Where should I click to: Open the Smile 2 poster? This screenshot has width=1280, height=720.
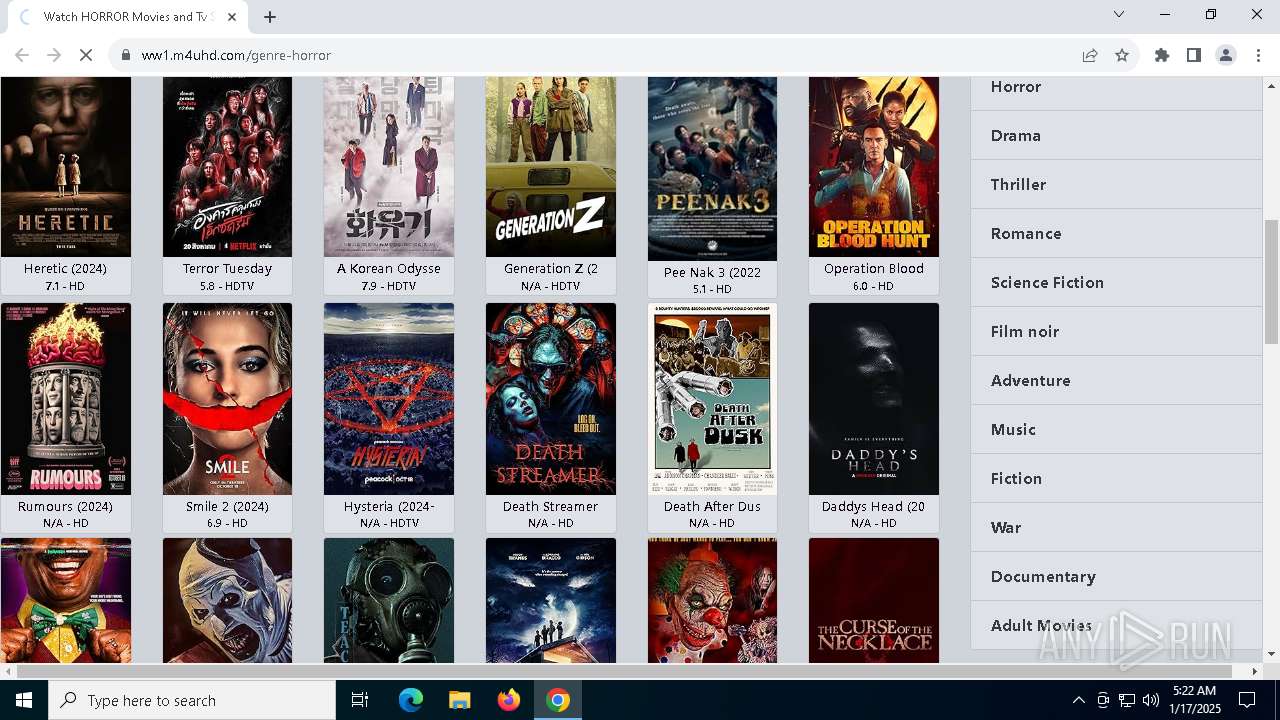pos(227,399)
